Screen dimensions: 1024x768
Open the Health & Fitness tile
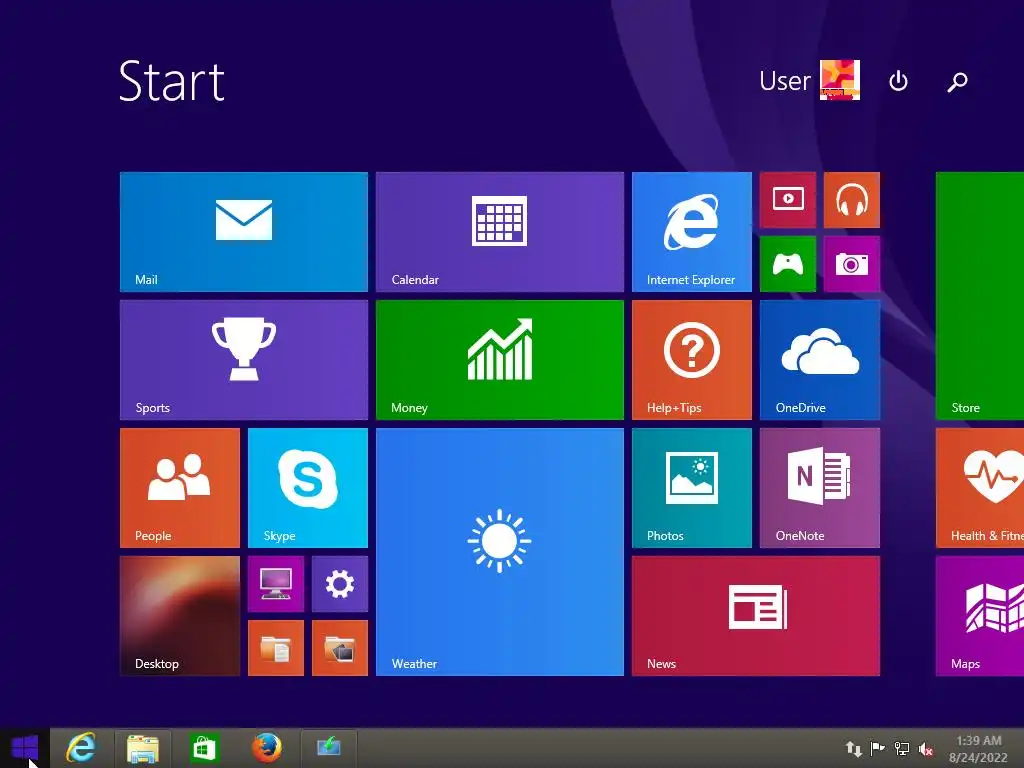[x=980, y=488]
